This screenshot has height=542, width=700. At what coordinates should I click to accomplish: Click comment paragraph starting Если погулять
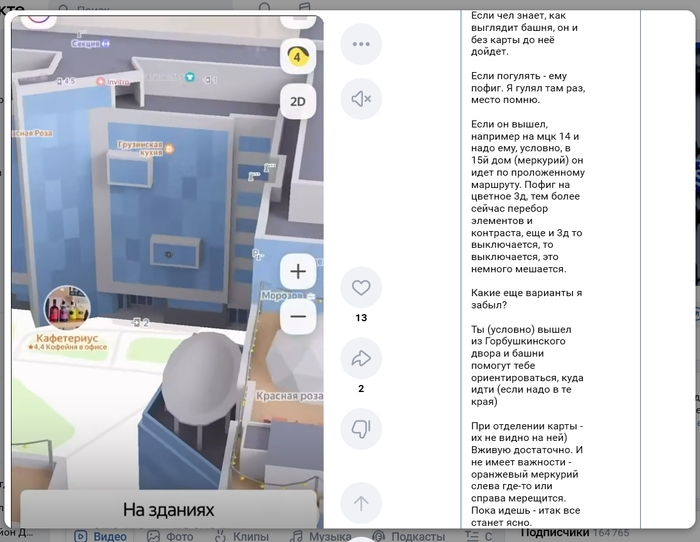(528, 88)
